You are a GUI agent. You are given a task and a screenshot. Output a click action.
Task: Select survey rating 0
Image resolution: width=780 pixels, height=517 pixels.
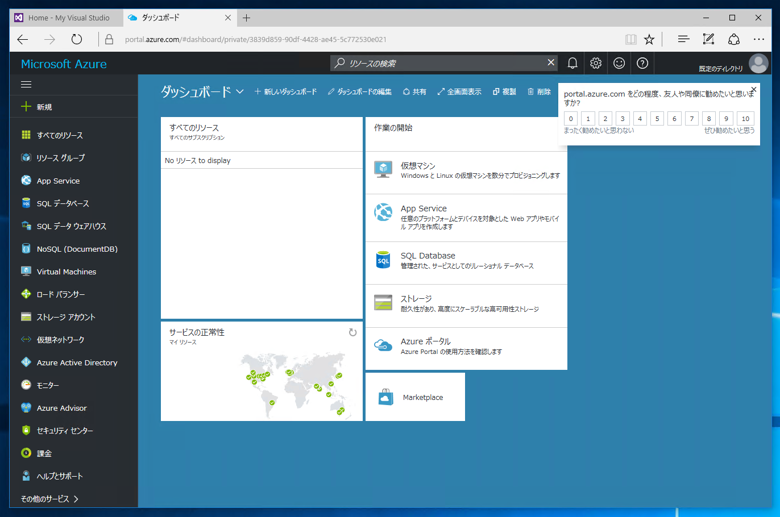[571, 118]
